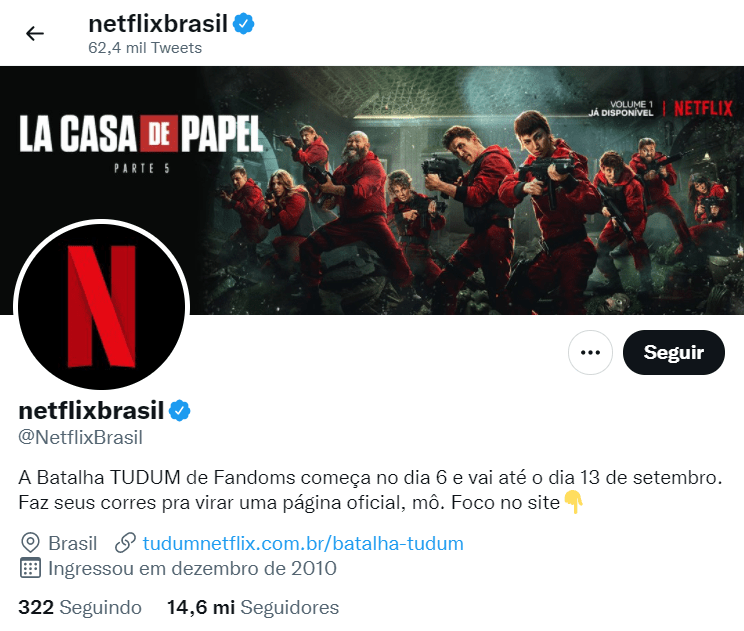Click the chain link icon beside the URL
744x631 pixels.
click(x=125, y=543)
